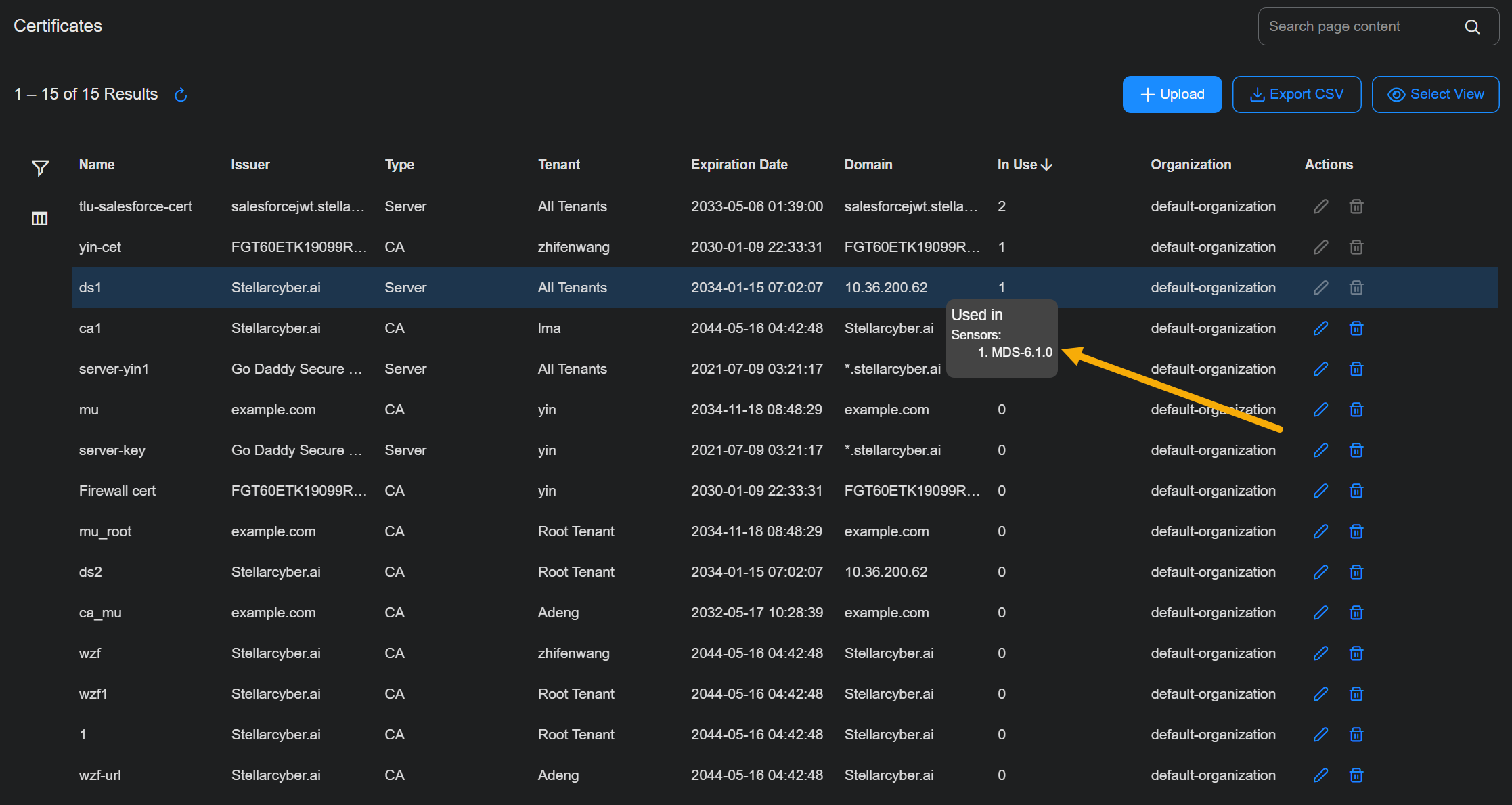Screen dimensions: 1512x805
Task: Open the column chooser icon
Action: coord(40,219)
